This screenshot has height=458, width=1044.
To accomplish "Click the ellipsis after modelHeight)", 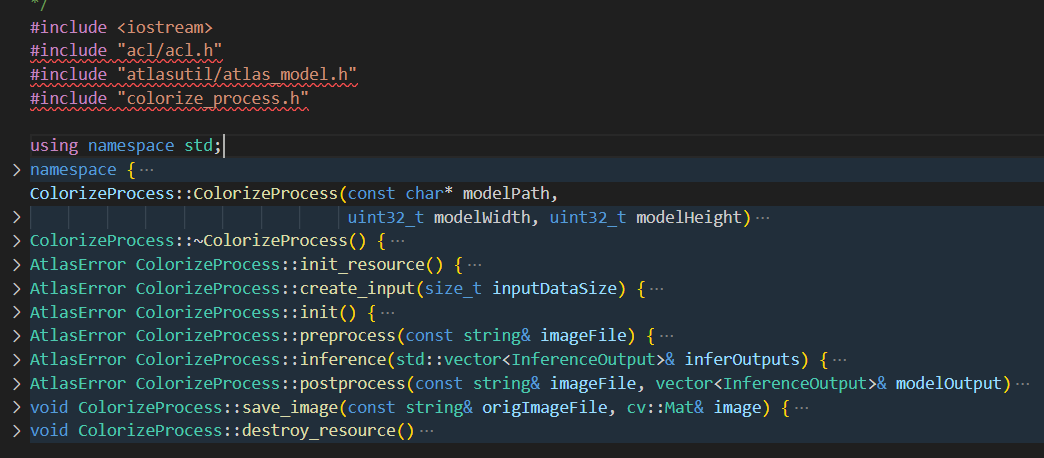I will (763, 218).
